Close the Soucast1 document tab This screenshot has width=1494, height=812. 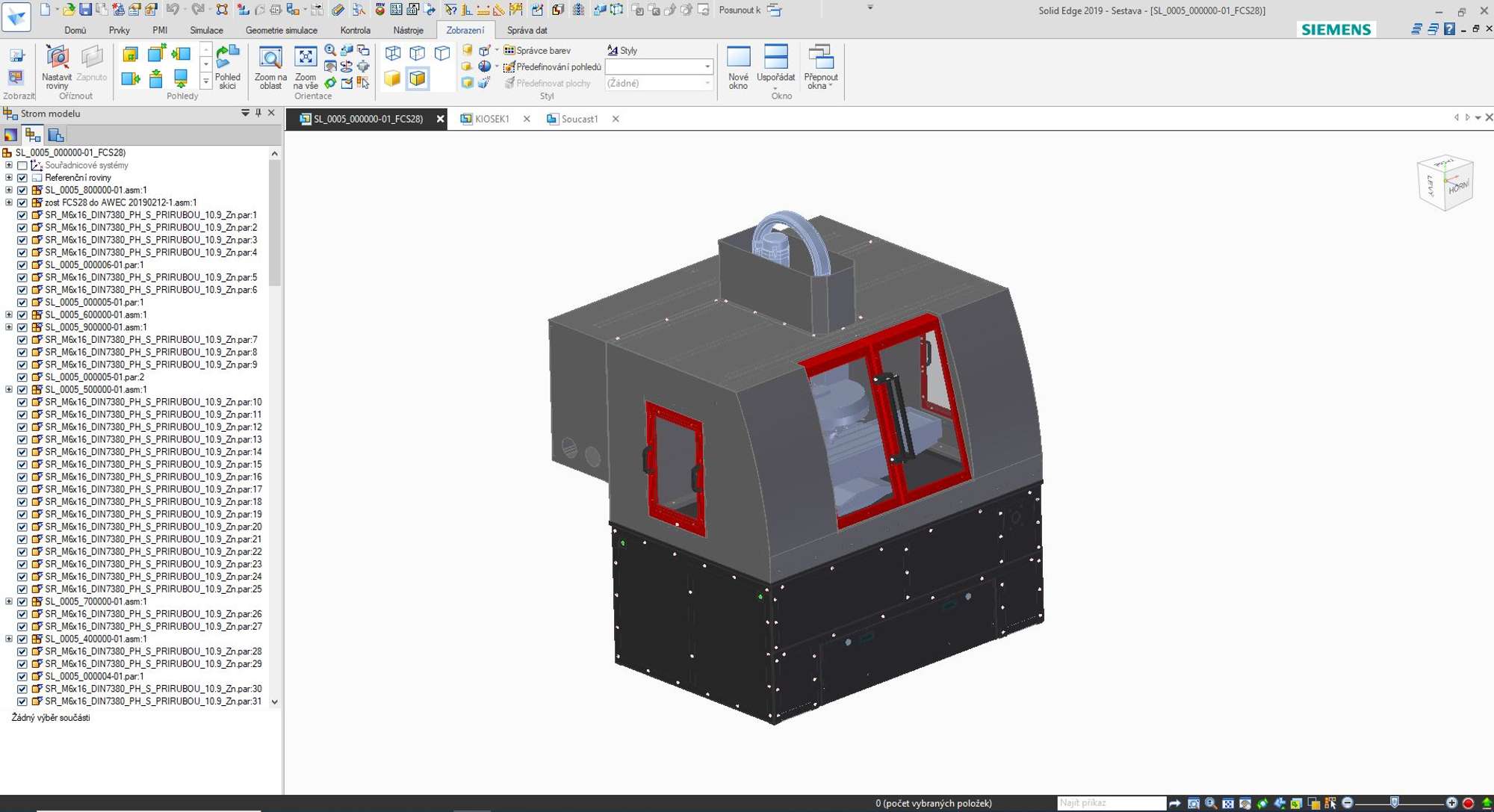[x=616, y=119]
